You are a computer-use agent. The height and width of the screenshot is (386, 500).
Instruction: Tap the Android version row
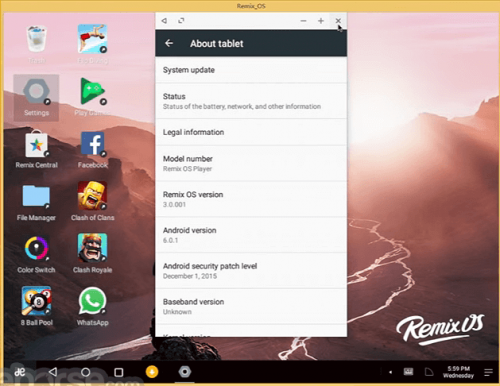click(251, 235)
